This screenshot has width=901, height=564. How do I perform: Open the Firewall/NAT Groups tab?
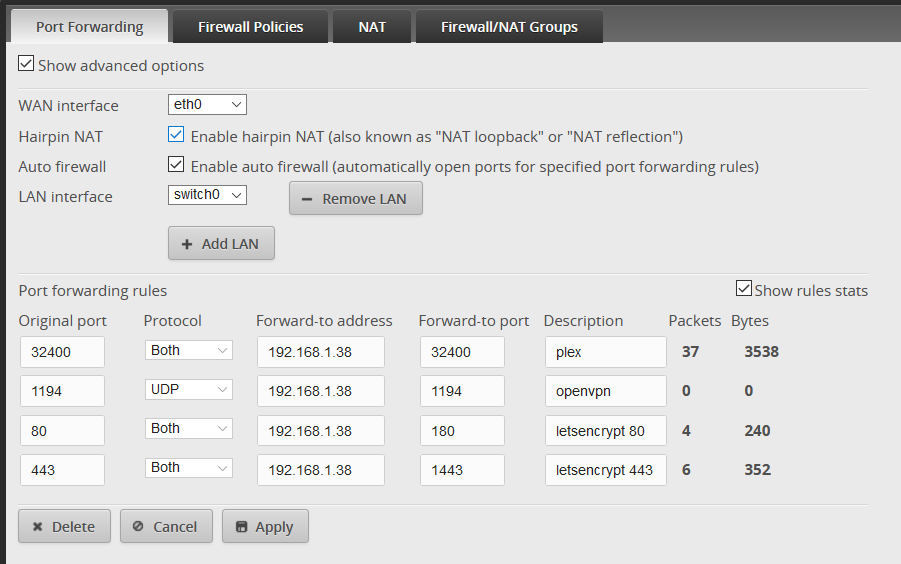tap(509, 26)
